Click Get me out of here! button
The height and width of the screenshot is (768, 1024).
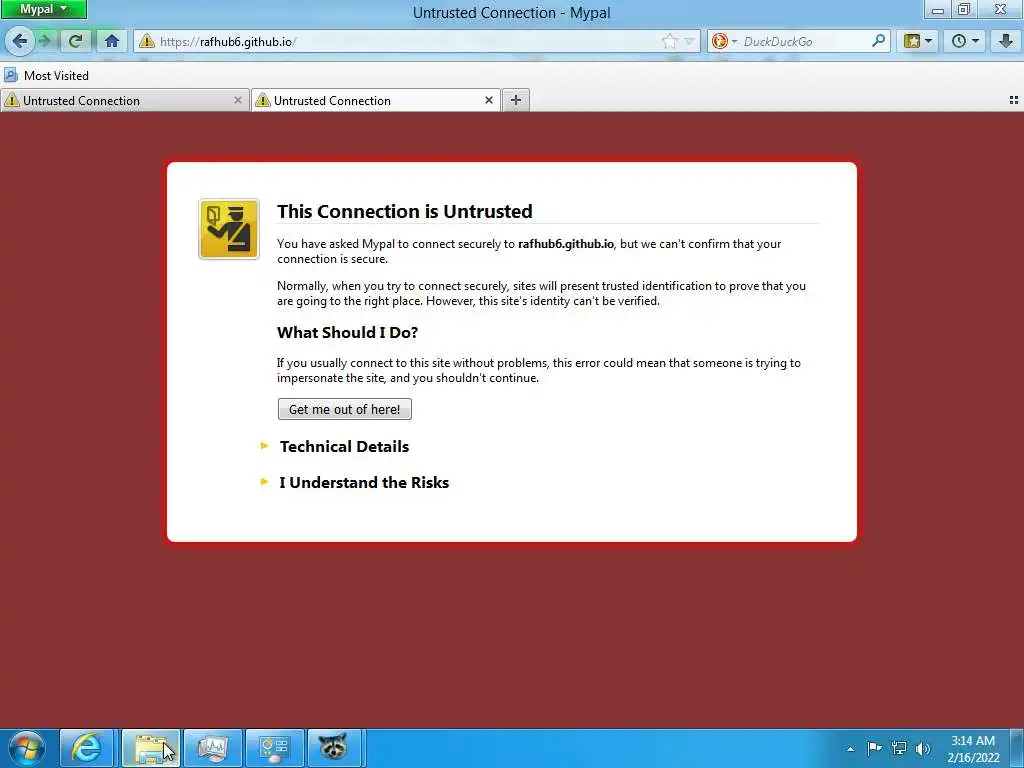pyautogui.click(x=345, y=409)
